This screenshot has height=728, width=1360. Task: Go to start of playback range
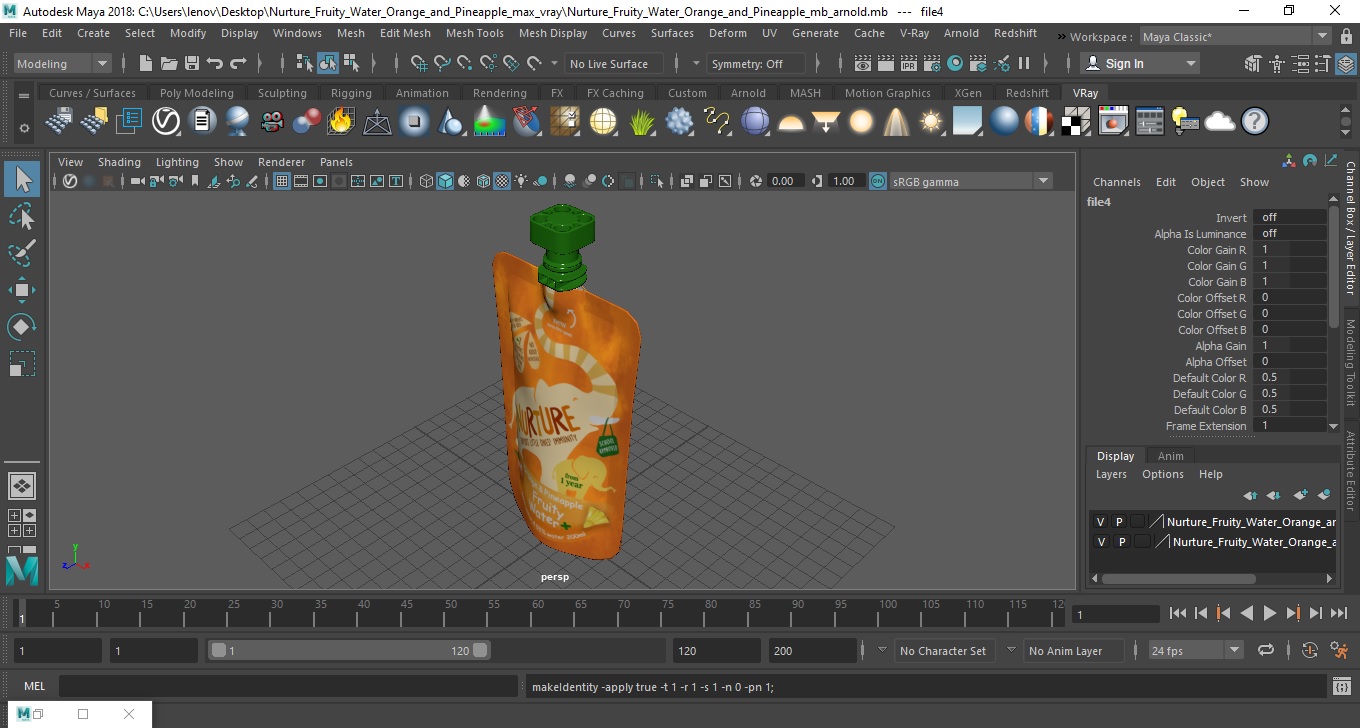point(1177,613)
